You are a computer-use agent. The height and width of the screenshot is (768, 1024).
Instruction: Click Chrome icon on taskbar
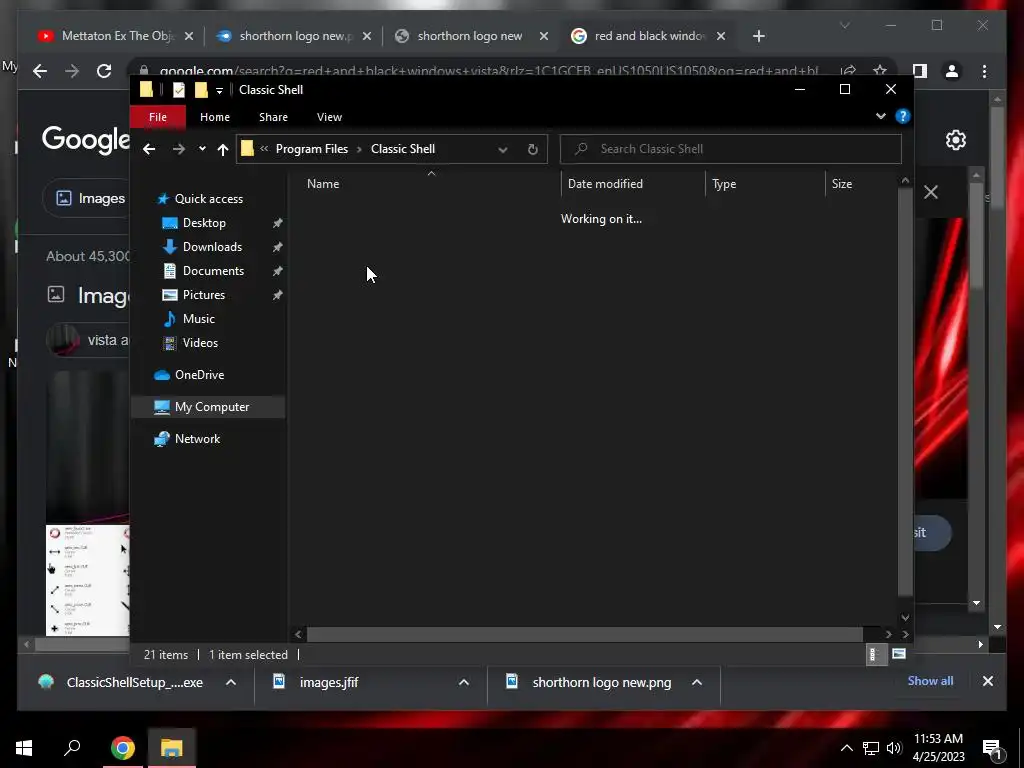pyautogui.click(x=122, y=748)
